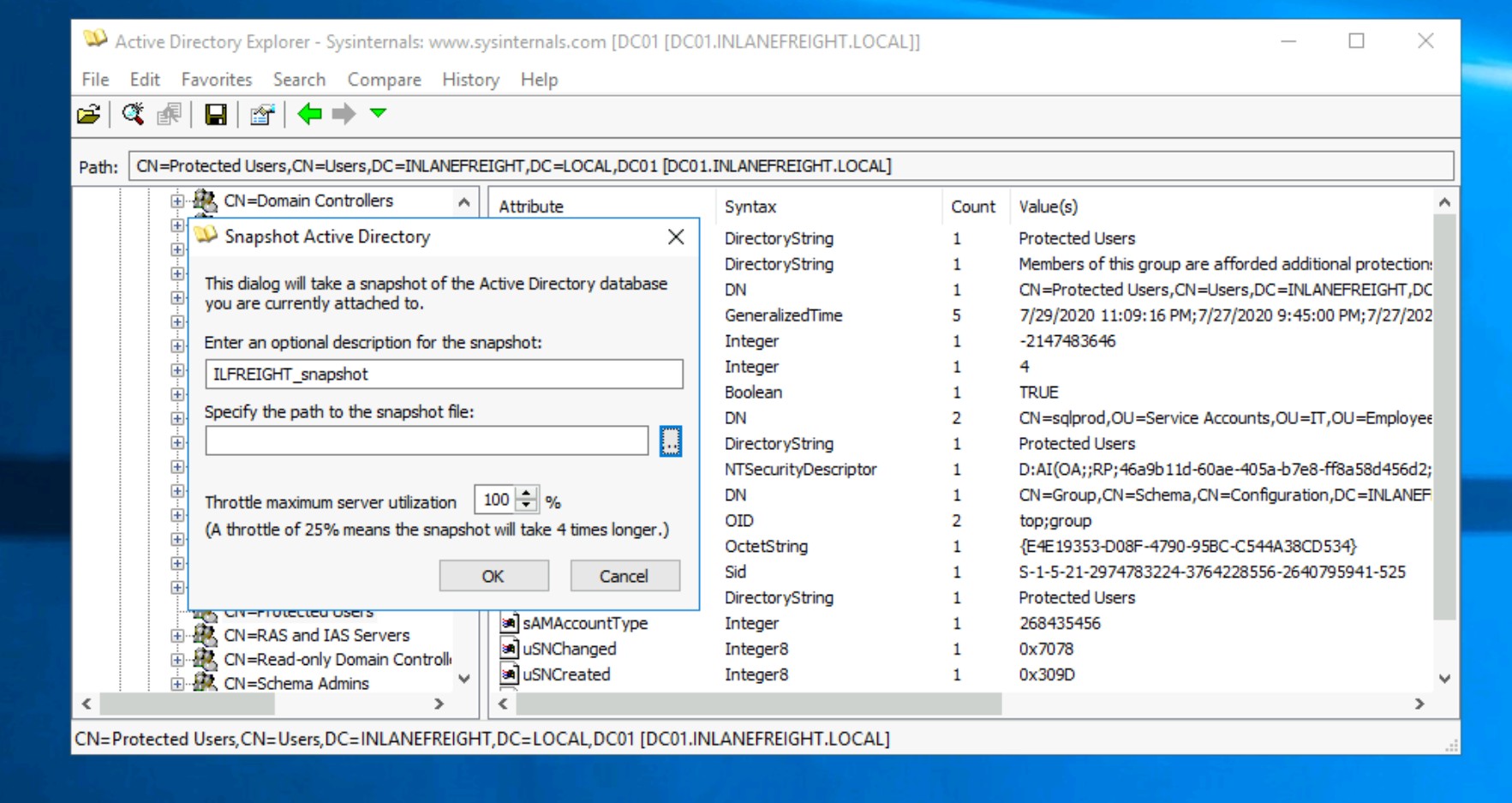
Task: Click the Schema Admins group icon
Action: [x=205, y=683]
